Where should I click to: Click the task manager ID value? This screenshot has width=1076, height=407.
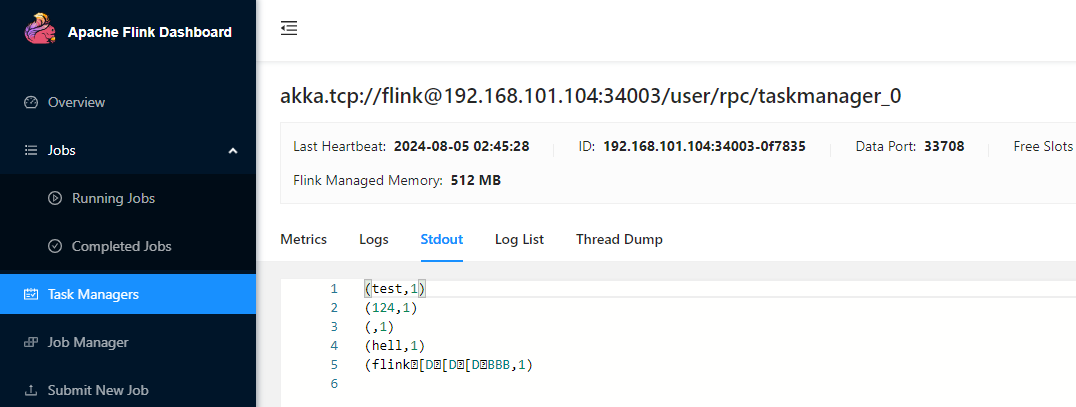click(704, 146)
